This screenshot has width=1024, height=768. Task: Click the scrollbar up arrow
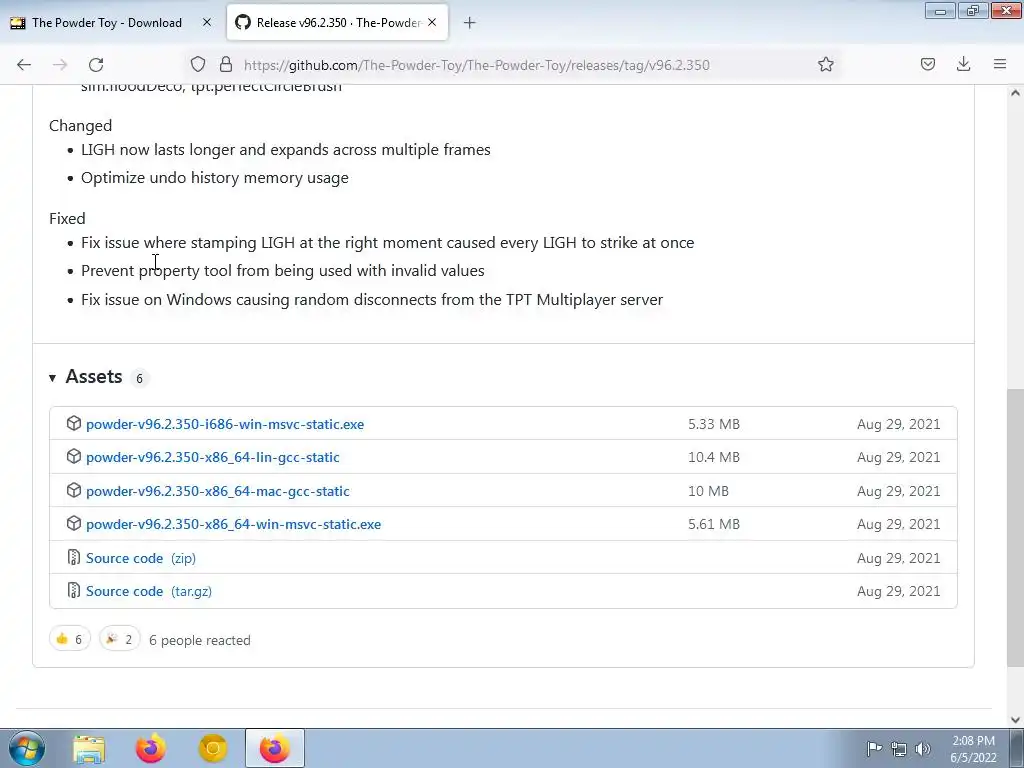[x=1015, y=93]
